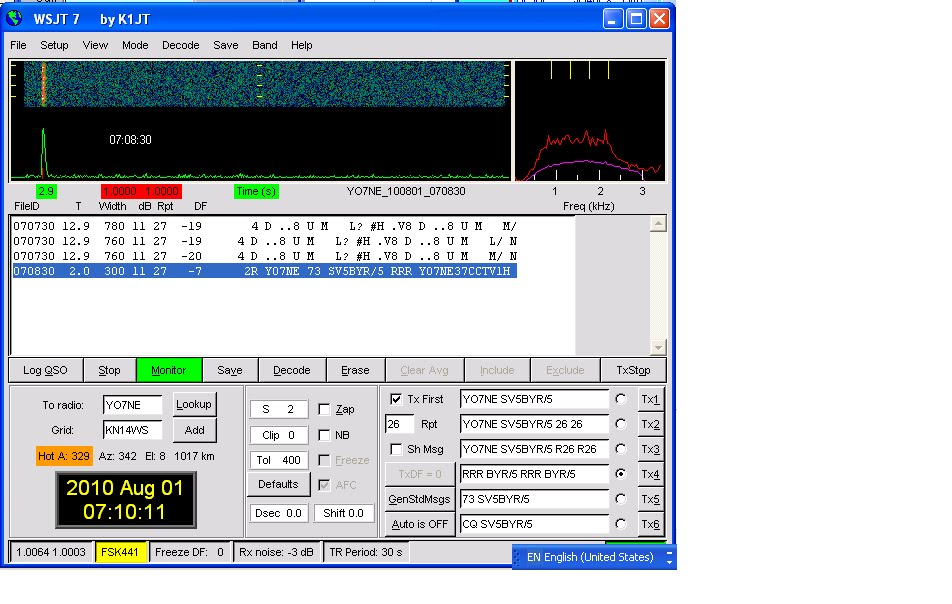
Task: Select the Tx2 radio button
Action: tap(620, 424)
